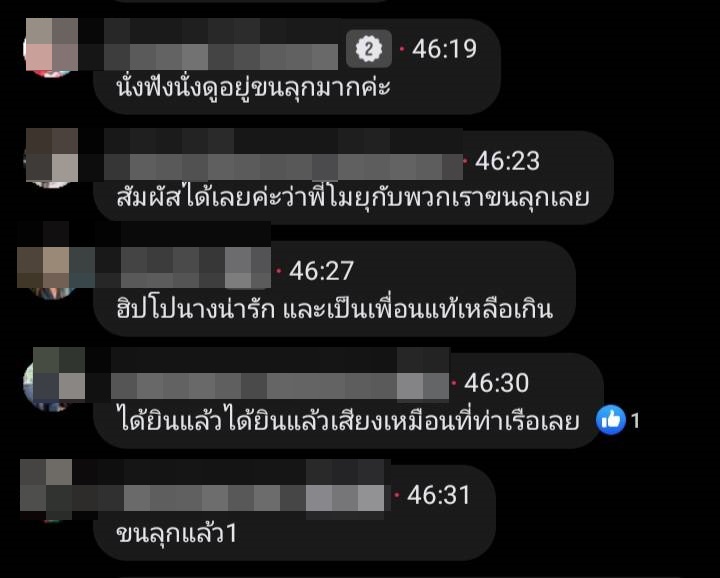View profile picture of 46:30 commenter

[x=51, y=381]
